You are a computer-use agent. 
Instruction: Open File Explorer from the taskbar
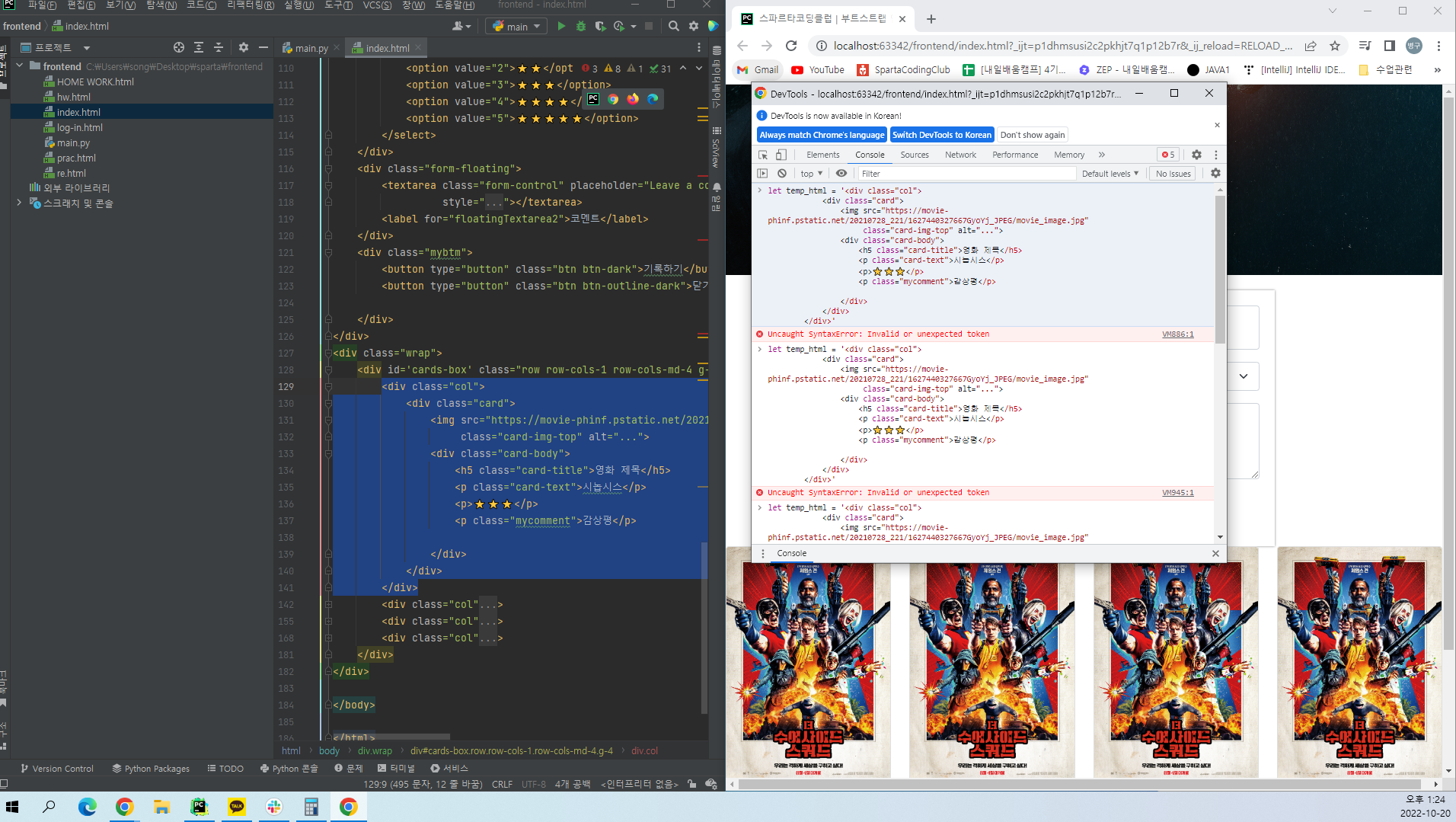pos(161,807)
